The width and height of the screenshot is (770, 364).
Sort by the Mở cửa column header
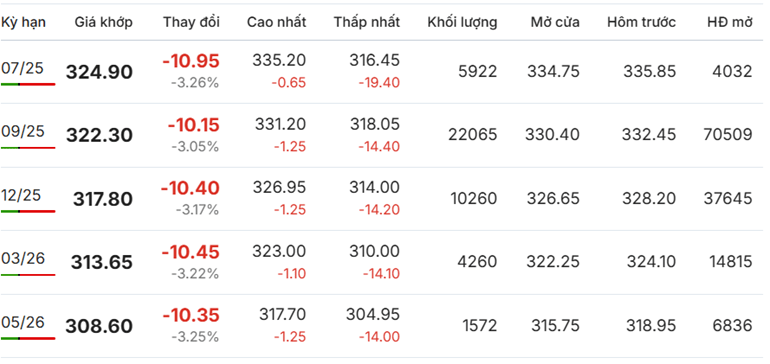click(555, 22)
